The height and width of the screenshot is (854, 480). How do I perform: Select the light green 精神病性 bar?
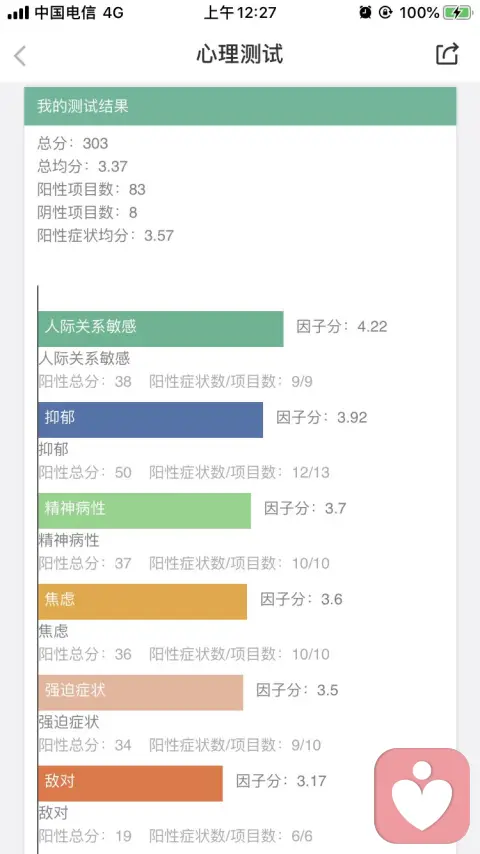(x=144, y=510)
